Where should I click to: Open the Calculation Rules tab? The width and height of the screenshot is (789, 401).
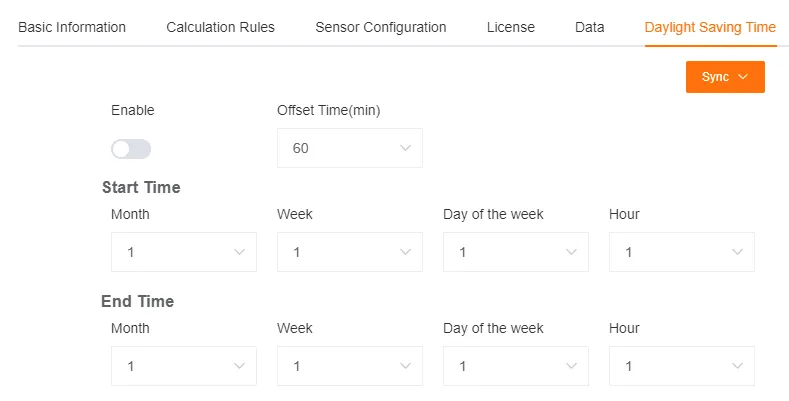click(x=220, y=27)
